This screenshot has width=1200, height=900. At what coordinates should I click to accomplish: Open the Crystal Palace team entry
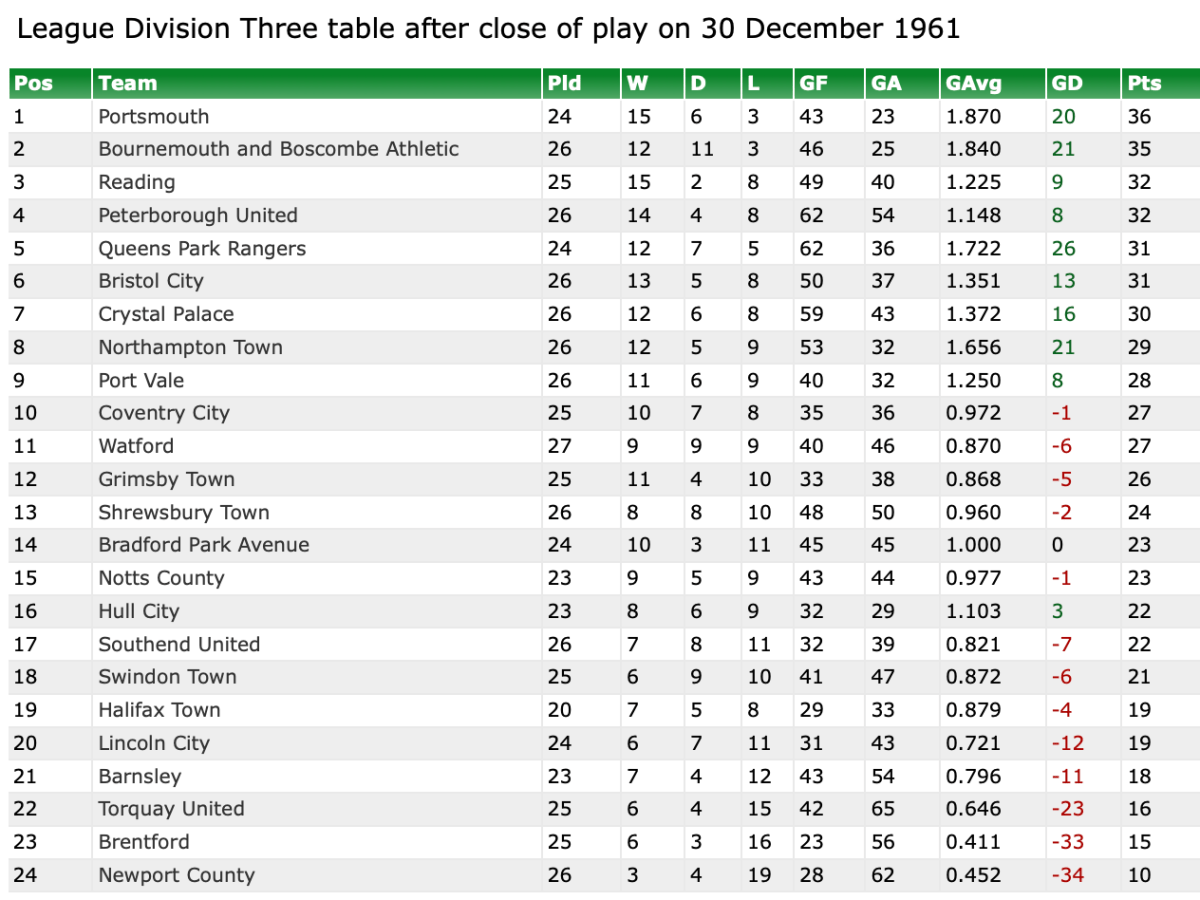166,315
